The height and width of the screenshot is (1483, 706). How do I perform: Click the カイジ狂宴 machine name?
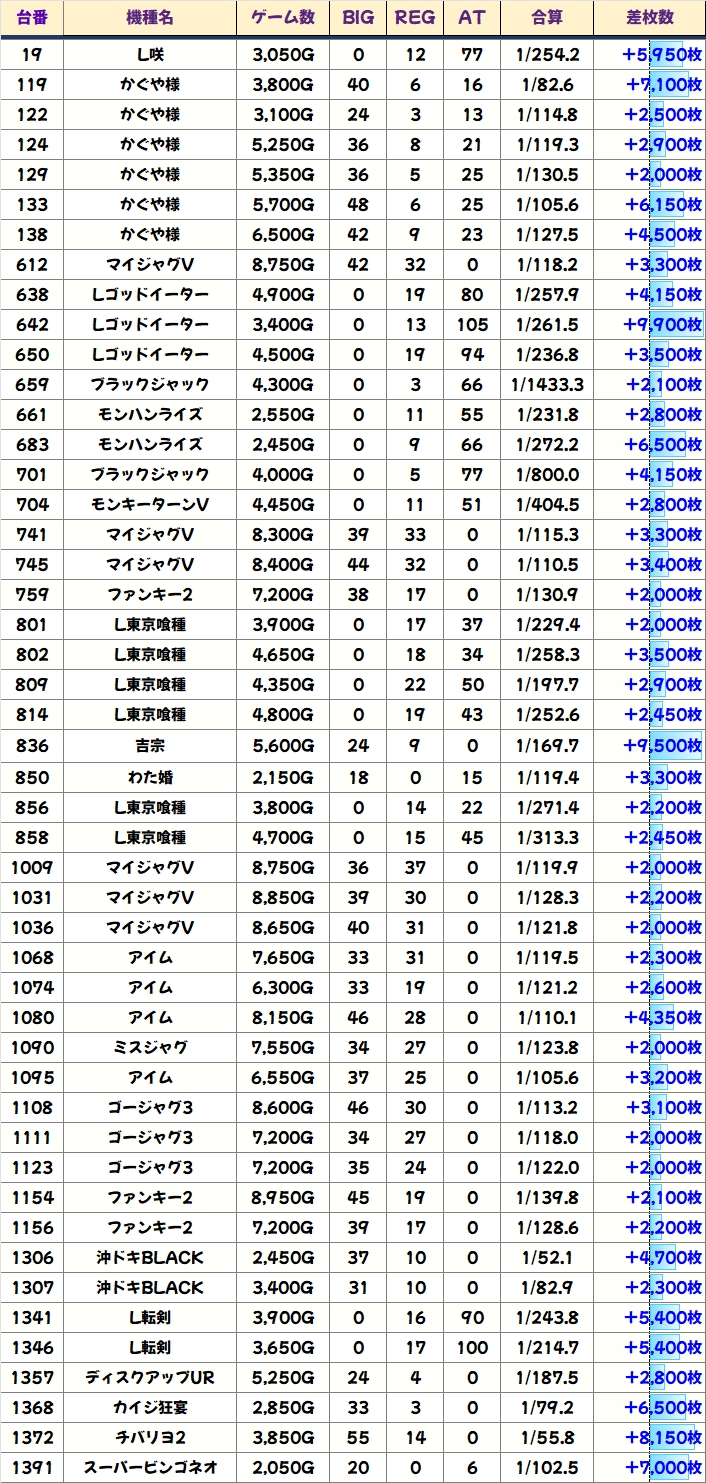[150, 1408]
